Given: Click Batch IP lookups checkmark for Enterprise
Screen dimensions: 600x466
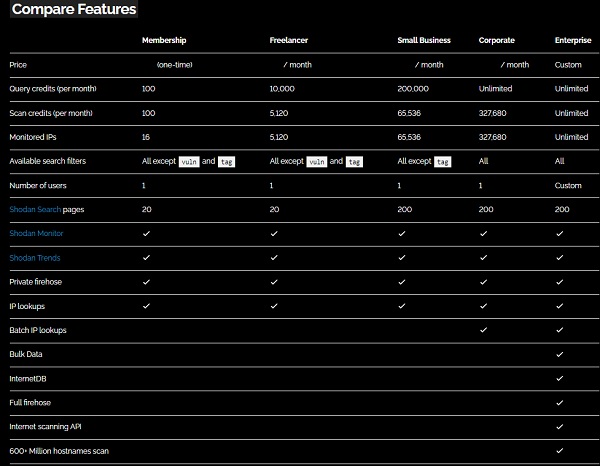Looking at the screenshot, I should click(x=559, y=330).
